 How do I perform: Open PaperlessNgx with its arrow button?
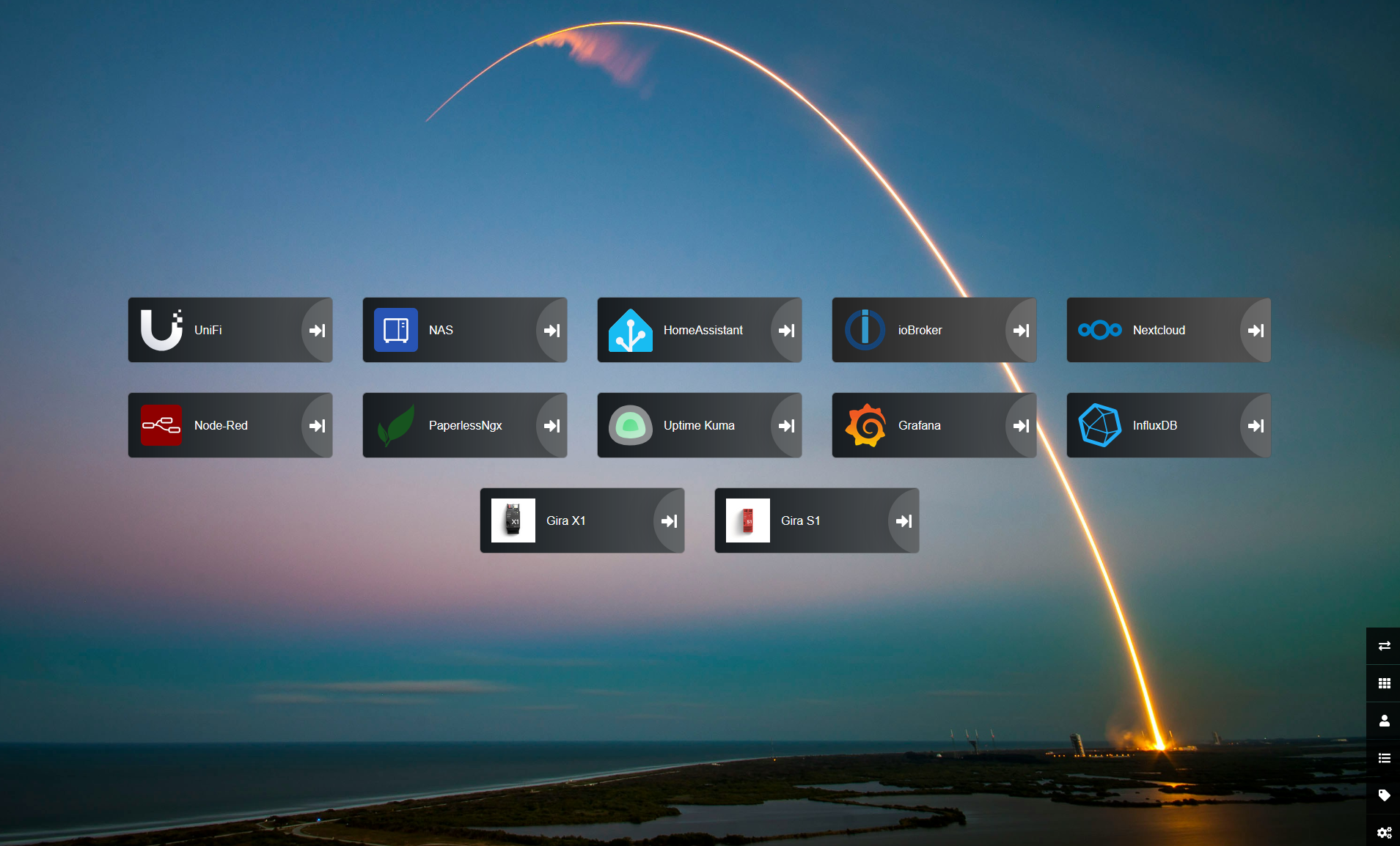(x=552, y=425)
